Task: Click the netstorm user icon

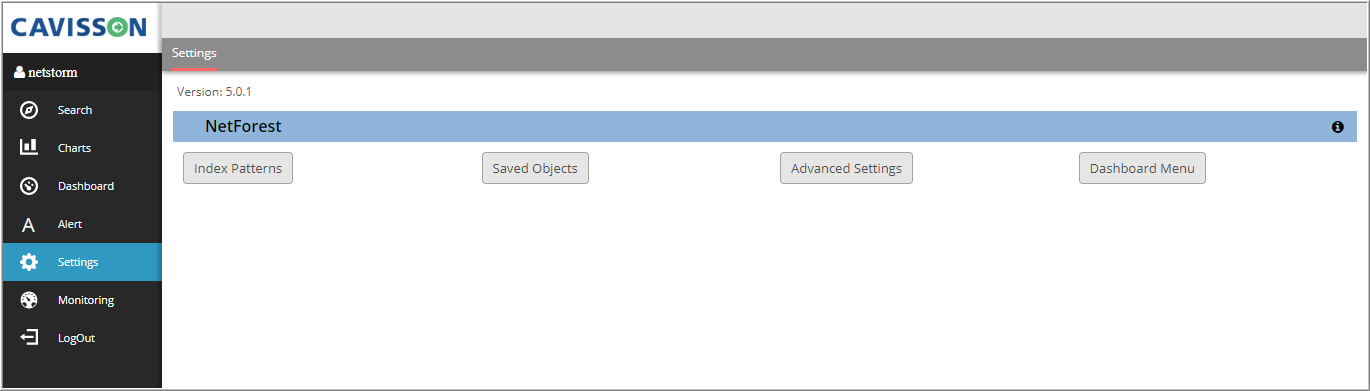Action: [x=19, y=72]
